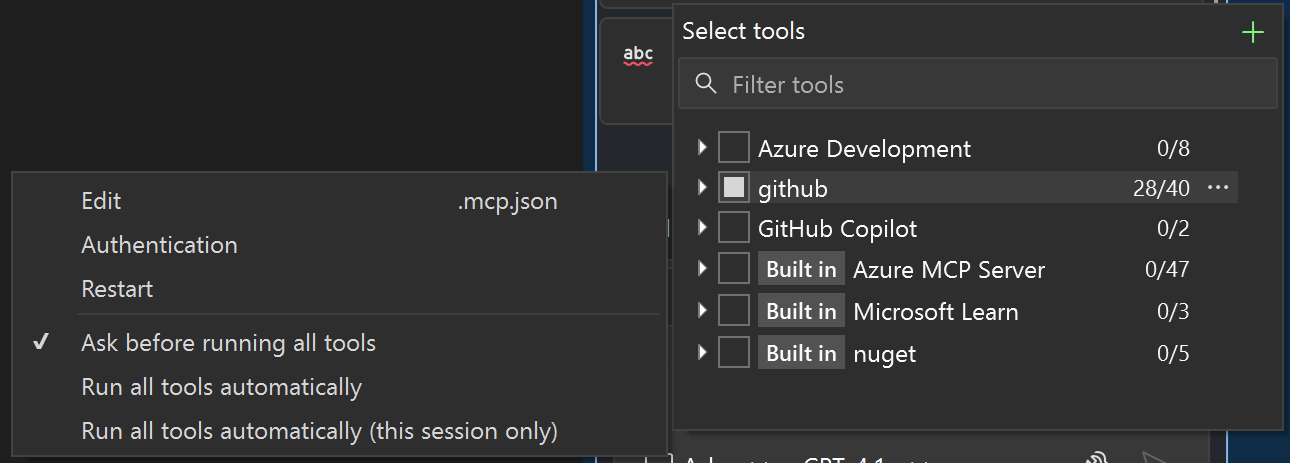Expand the Azure MCP Server group
Image resolution: width=1290 pixels, height=463 pixels.
pos(702,270)
